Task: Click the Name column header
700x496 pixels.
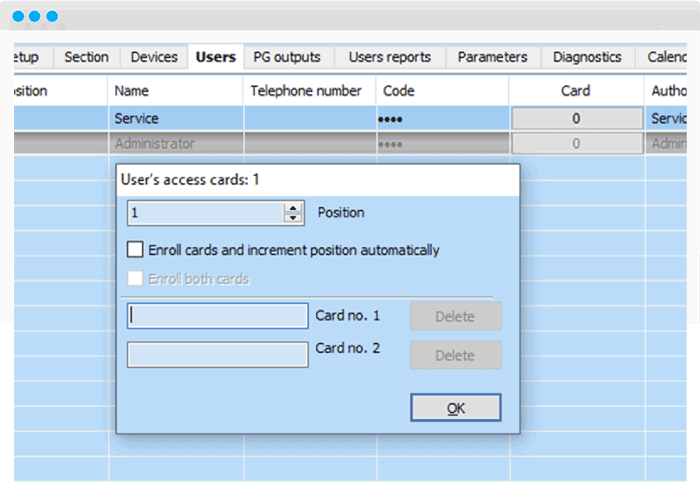Action: point(175,91)
